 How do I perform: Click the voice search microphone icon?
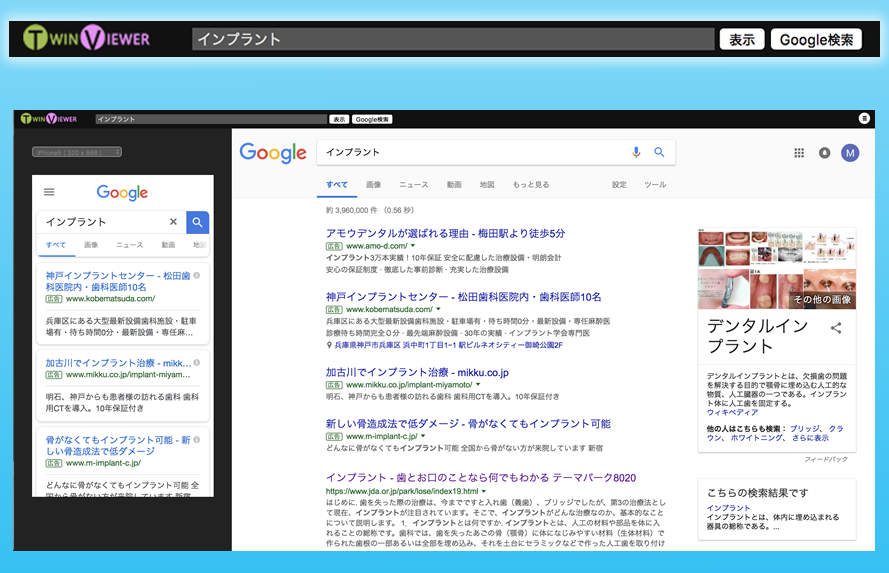(636, 152)
